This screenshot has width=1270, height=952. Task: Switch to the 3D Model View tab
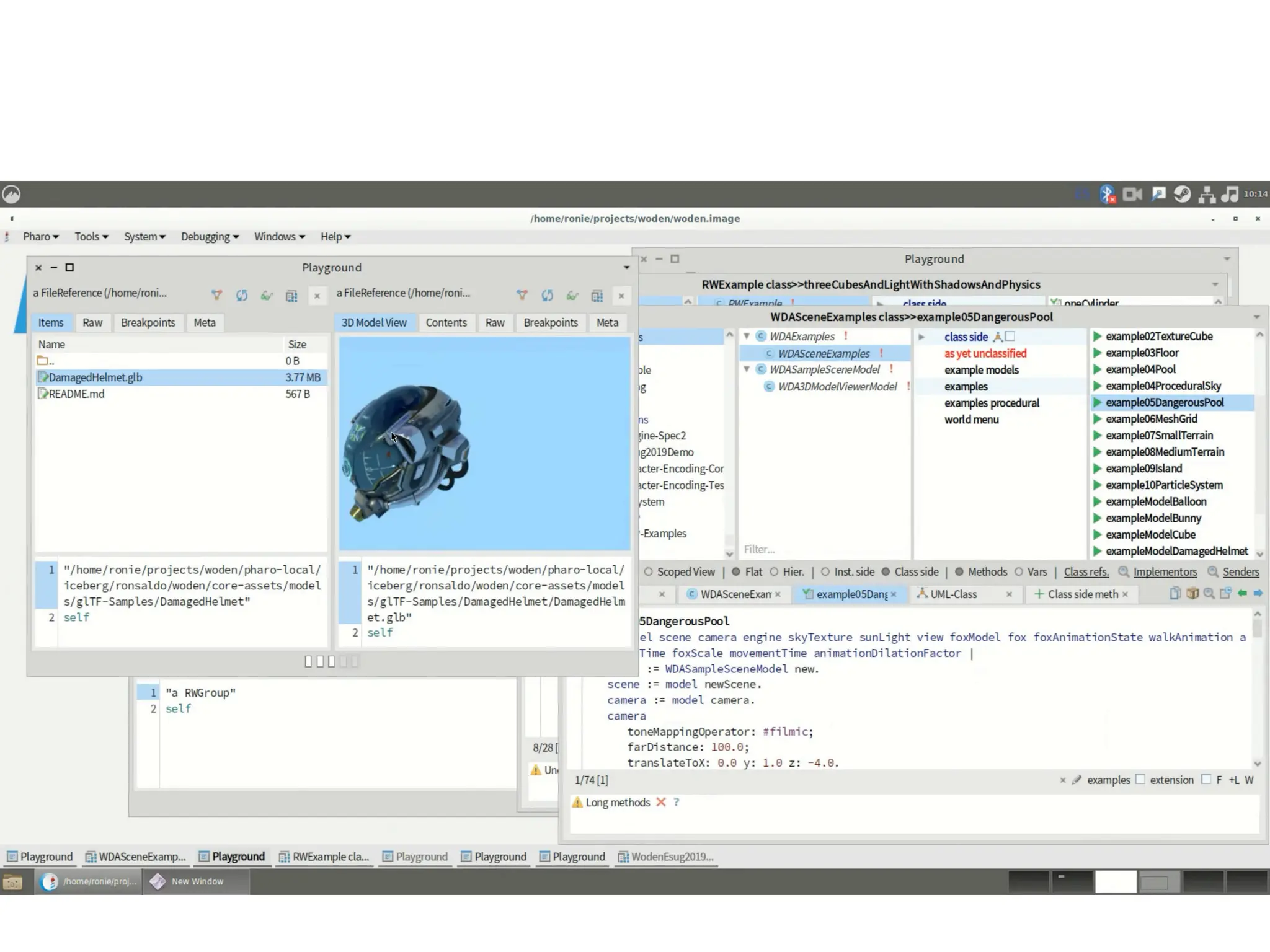(x=374, y=322)
